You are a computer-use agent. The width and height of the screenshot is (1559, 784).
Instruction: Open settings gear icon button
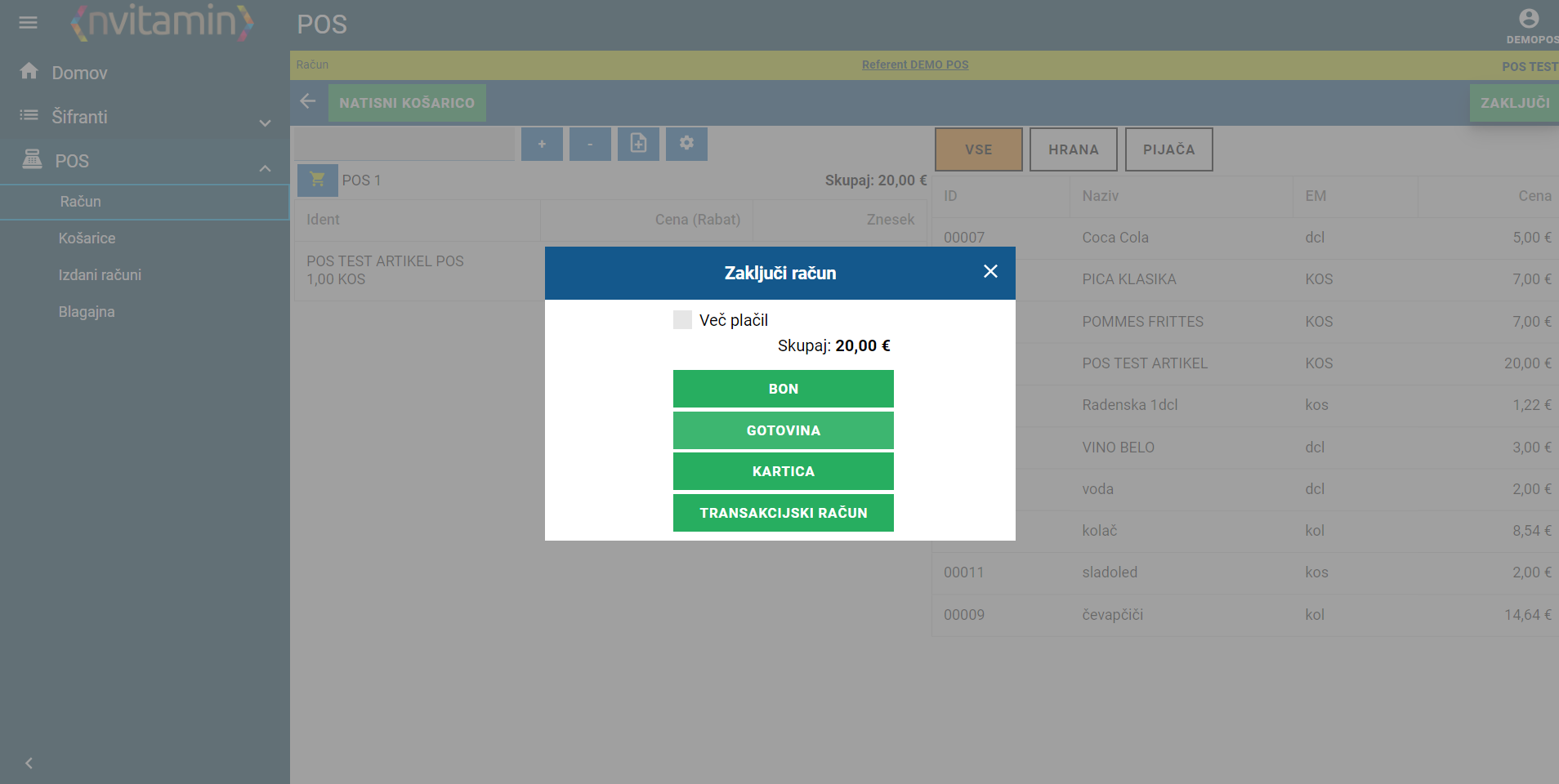click(686, 144)
